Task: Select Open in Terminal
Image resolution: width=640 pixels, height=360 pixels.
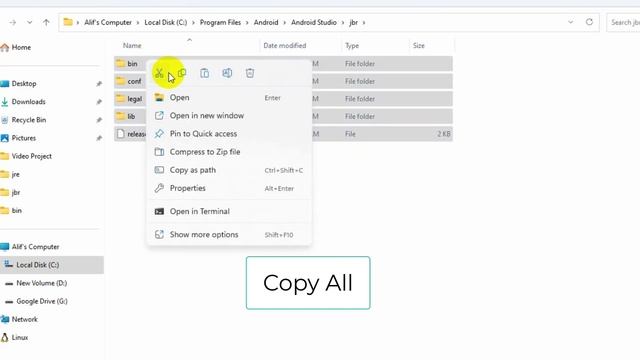Action: (229, 211)
